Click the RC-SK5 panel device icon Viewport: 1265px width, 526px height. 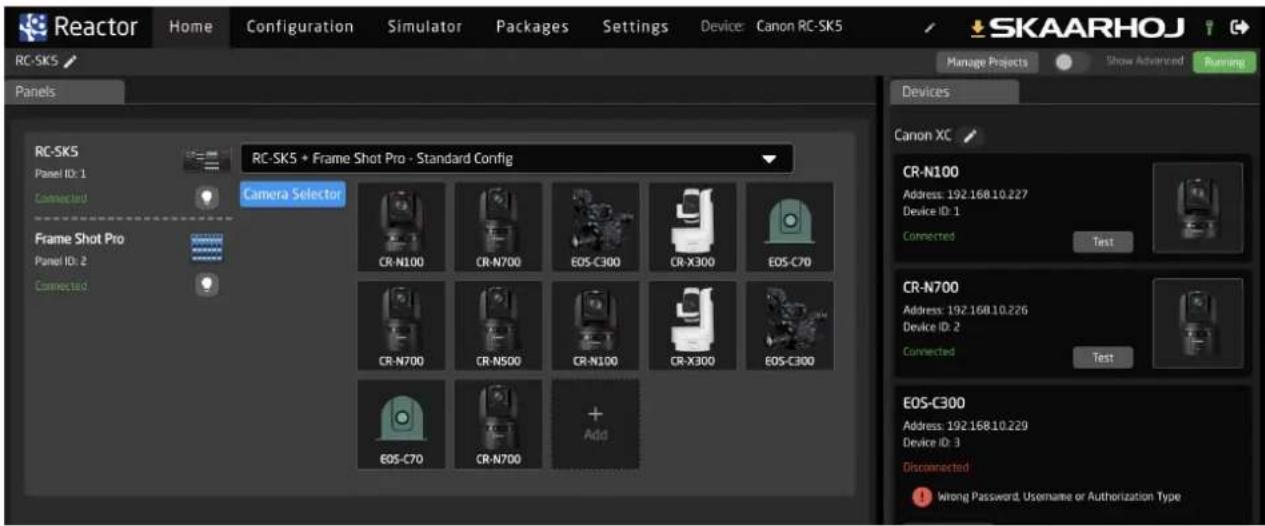(206, 158)
